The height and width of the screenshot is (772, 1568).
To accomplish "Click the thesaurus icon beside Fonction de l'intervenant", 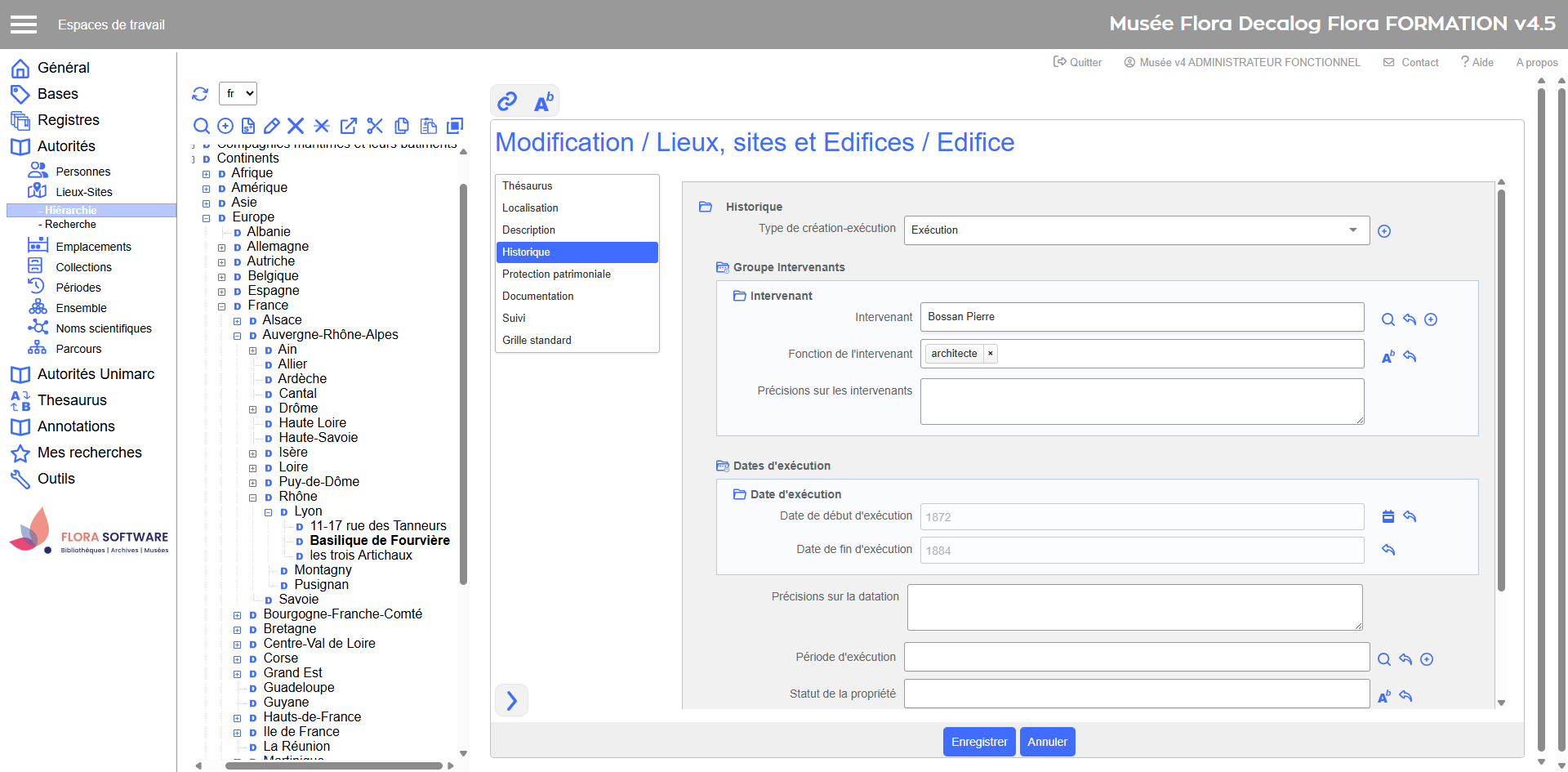I will (x=1388, y=357).
